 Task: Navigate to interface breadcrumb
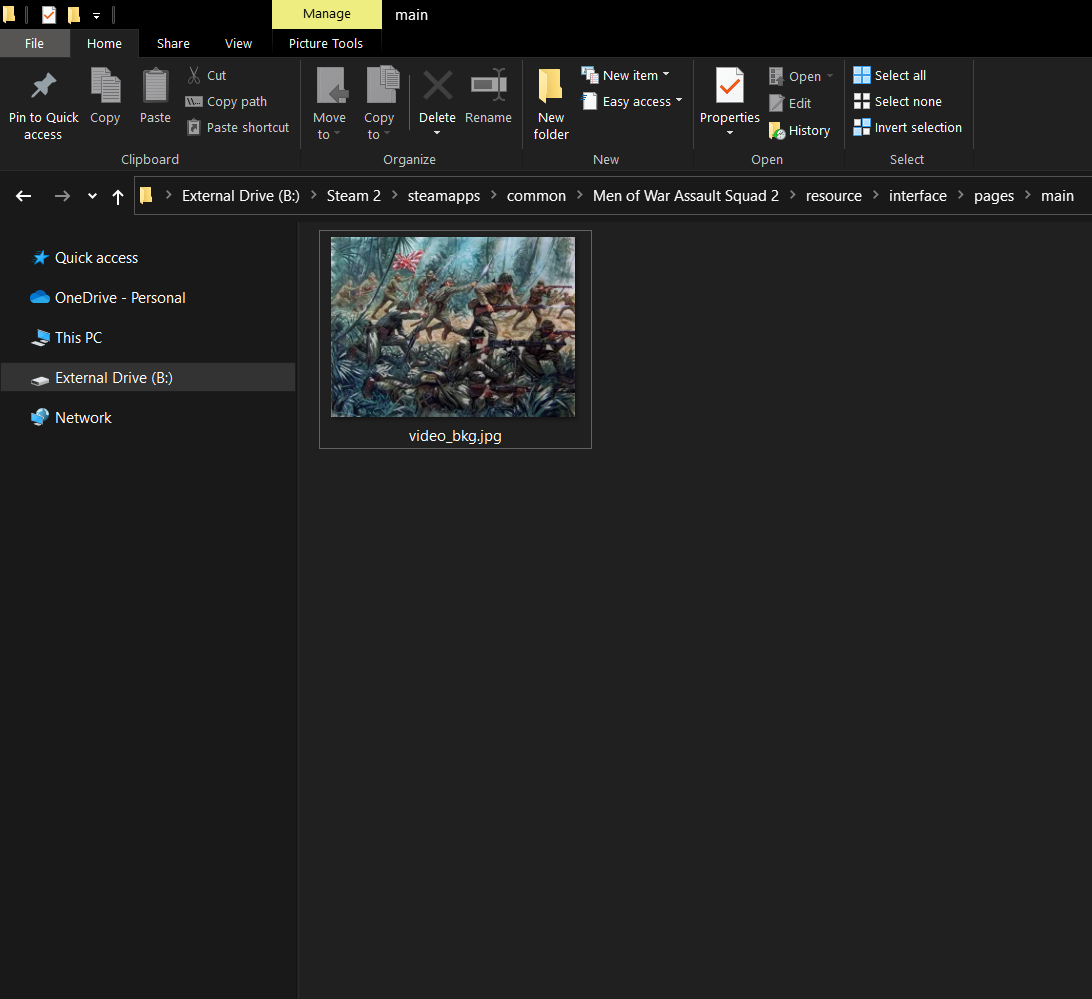pyautogui.click(x=918, y=196)
